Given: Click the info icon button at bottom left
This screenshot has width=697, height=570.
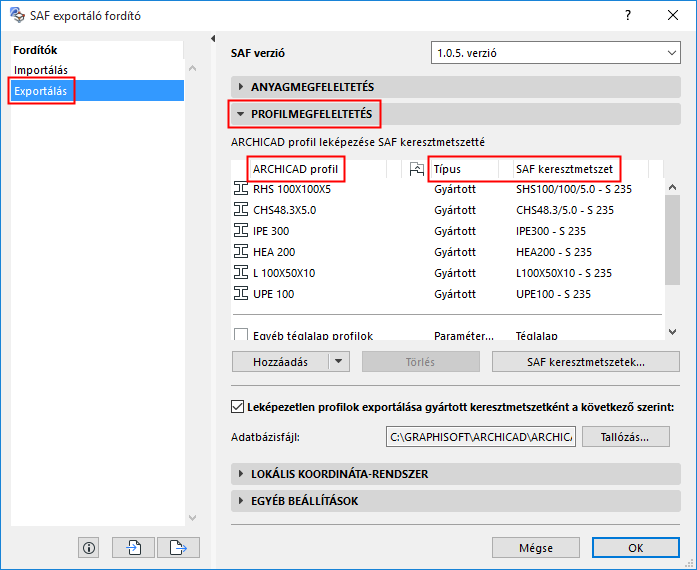Looking at the screenshot, I should tap(89, 547).
